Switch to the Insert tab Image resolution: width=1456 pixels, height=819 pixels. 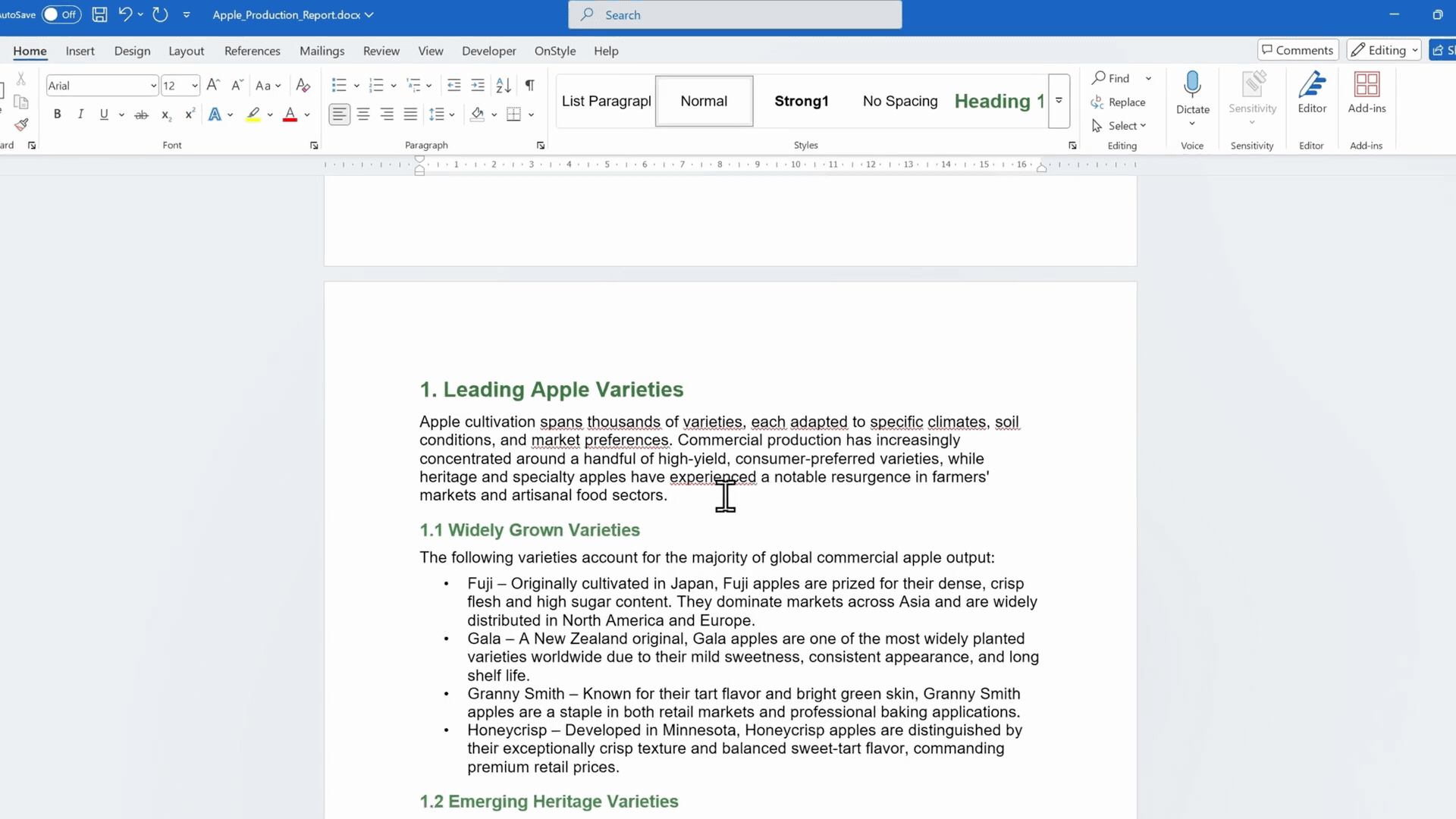click(80, 51)
